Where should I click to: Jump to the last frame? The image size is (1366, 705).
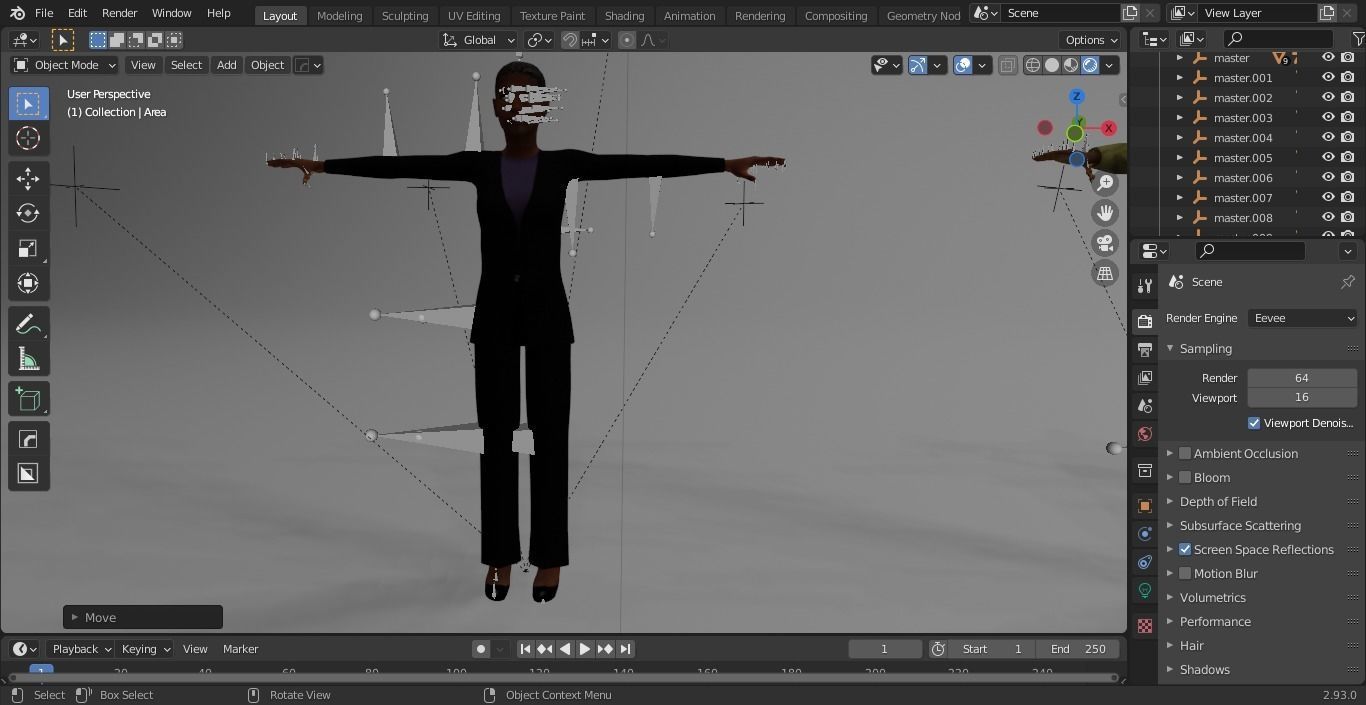tap(625, 649)
